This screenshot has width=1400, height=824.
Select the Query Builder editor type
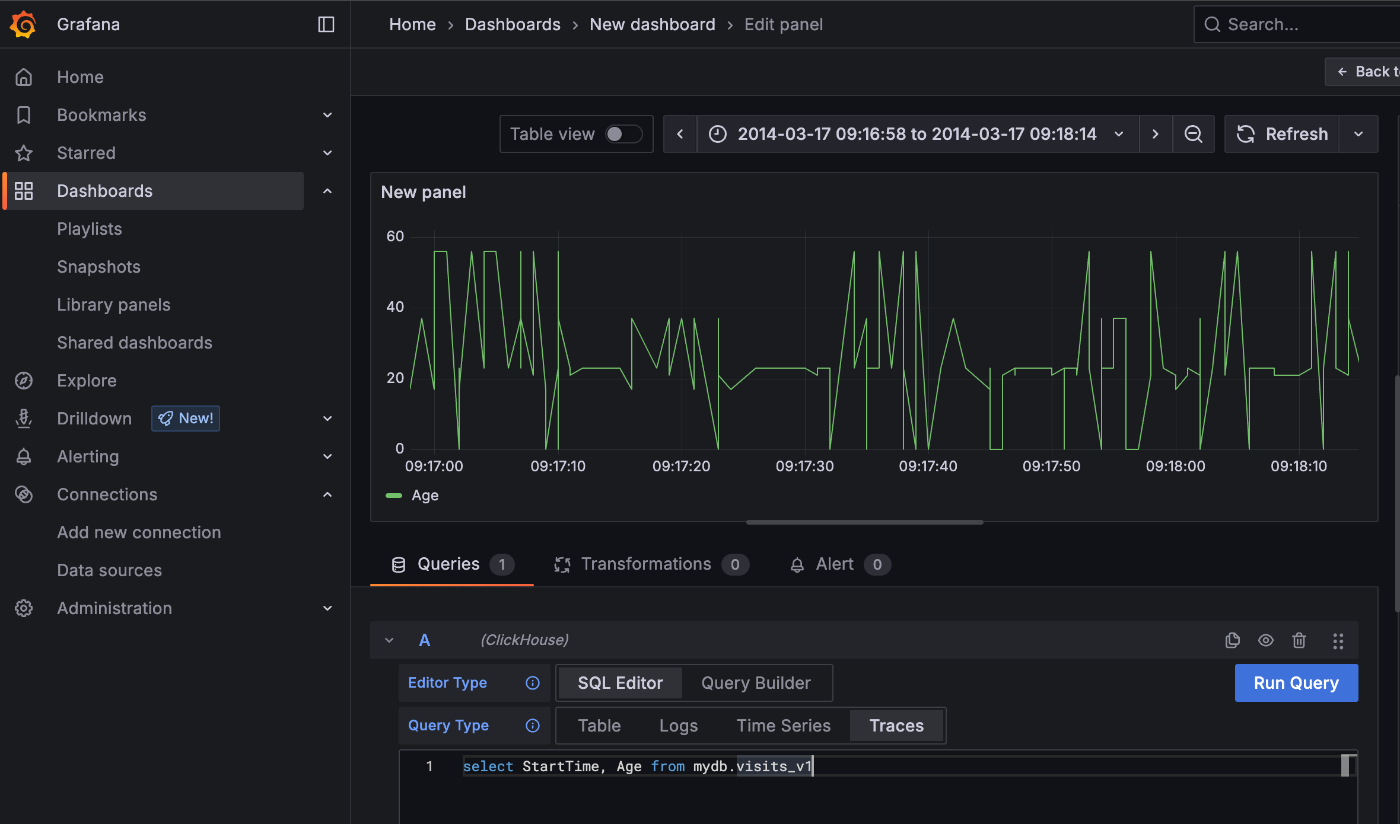click(756, 683)
